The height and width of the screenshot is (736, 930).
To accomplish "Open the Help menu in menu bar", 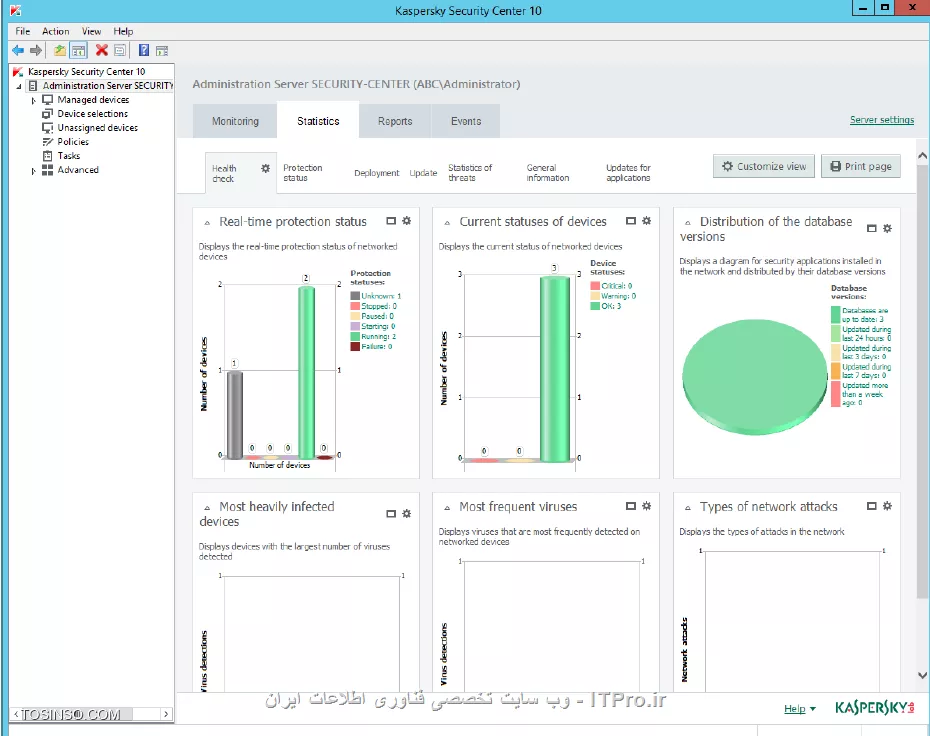I will point(123,31).
